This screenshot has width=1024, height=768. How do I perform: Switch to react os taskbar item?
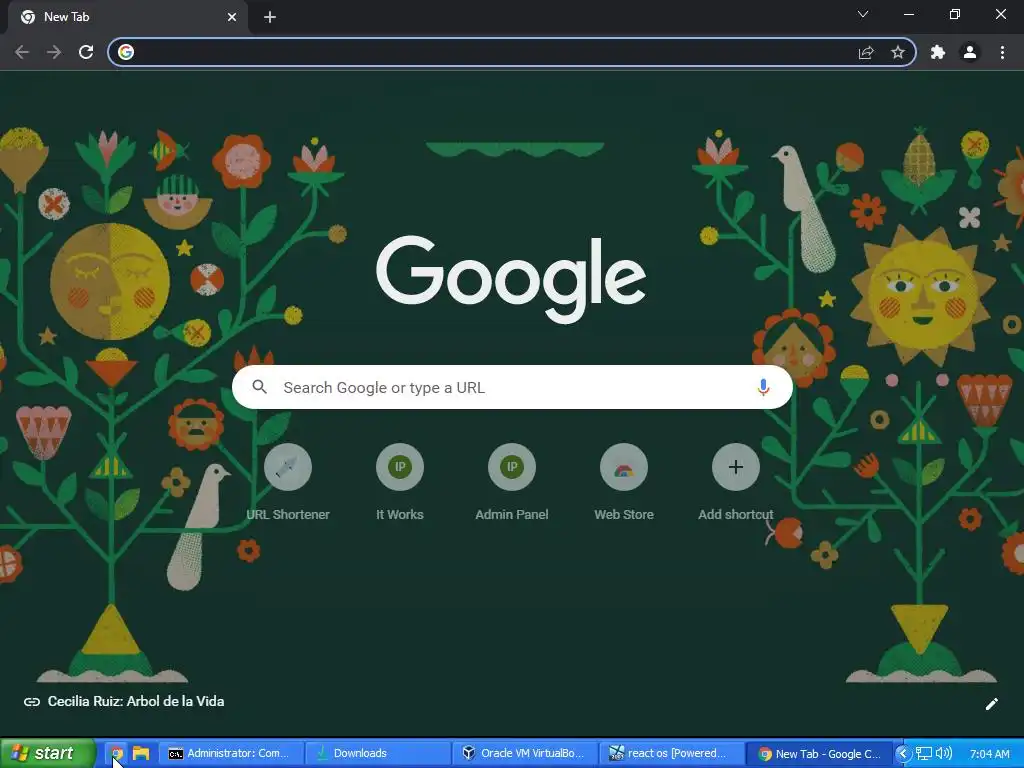coord(671,753)
